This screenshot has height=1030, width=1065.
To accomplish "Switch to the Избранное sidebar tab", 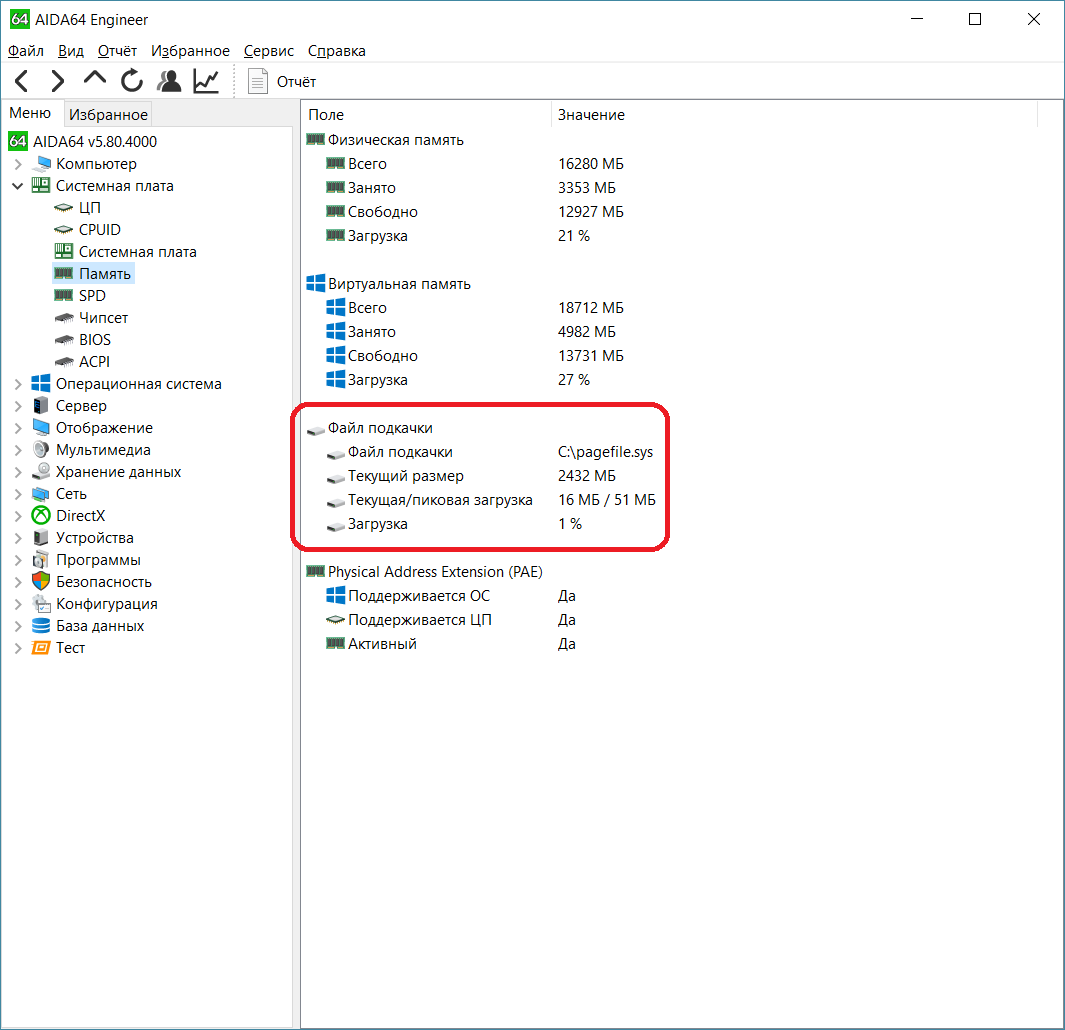I will click(108, 115).
